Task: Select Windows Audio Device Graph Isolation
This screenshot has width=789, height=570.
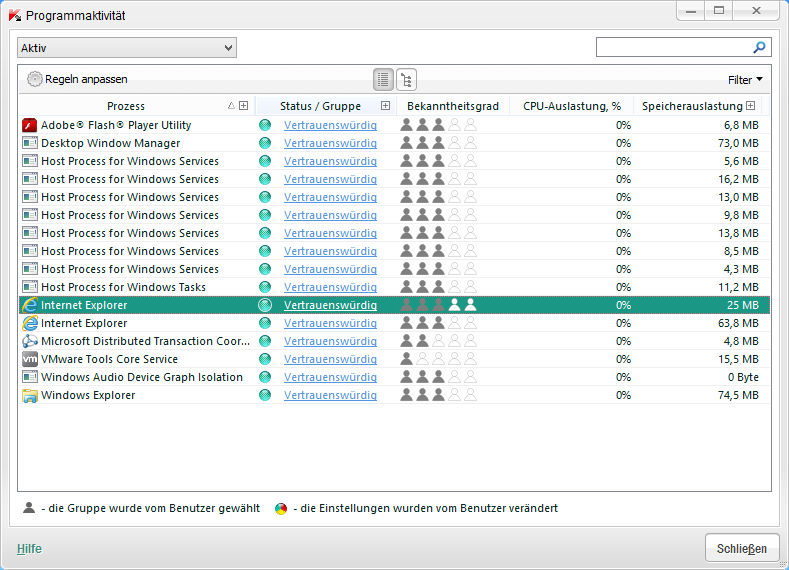Action: click(x=142, y=377)
